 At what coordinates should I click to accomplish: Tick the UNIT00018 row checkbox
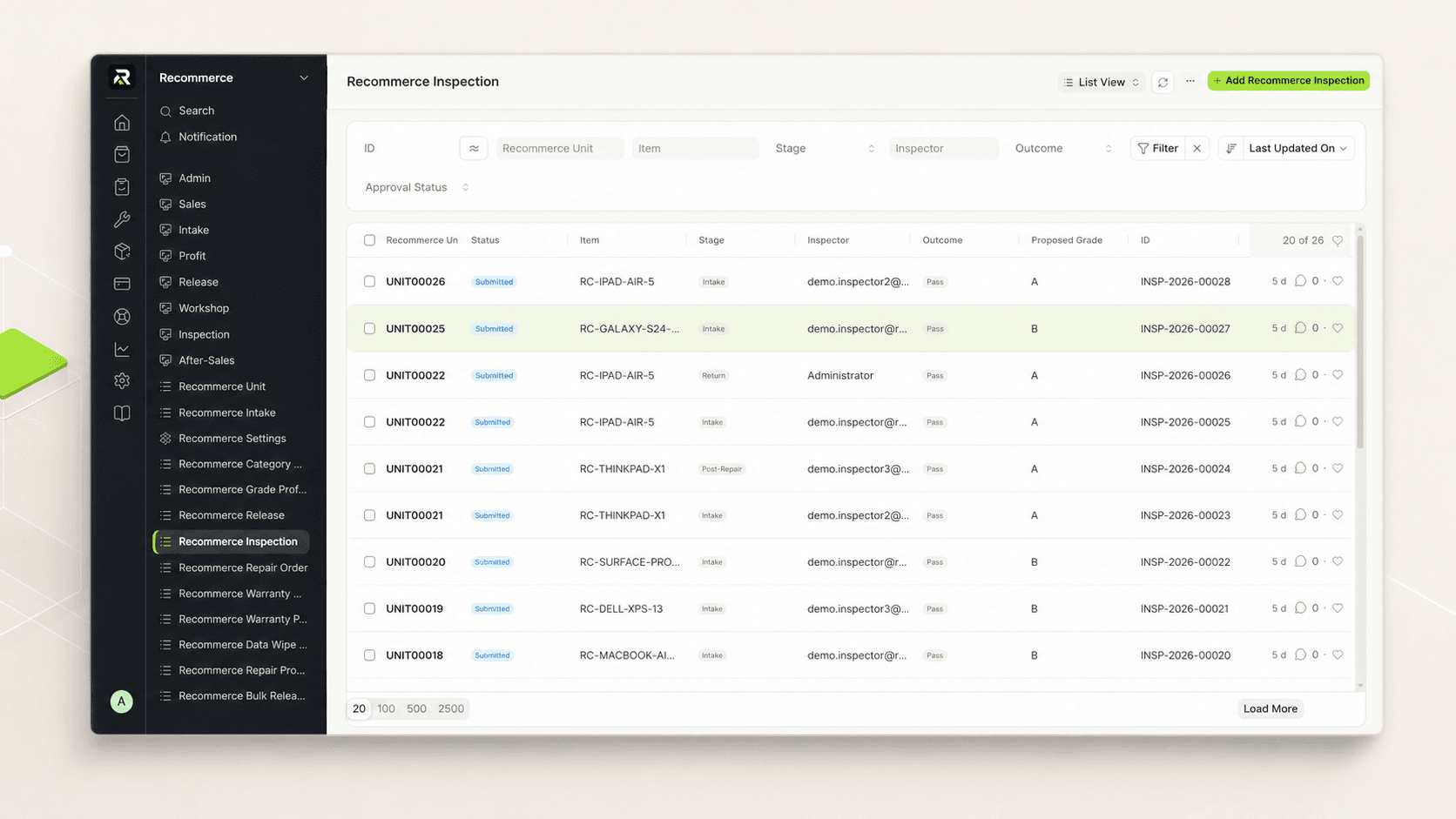click(x=369, y=655)
